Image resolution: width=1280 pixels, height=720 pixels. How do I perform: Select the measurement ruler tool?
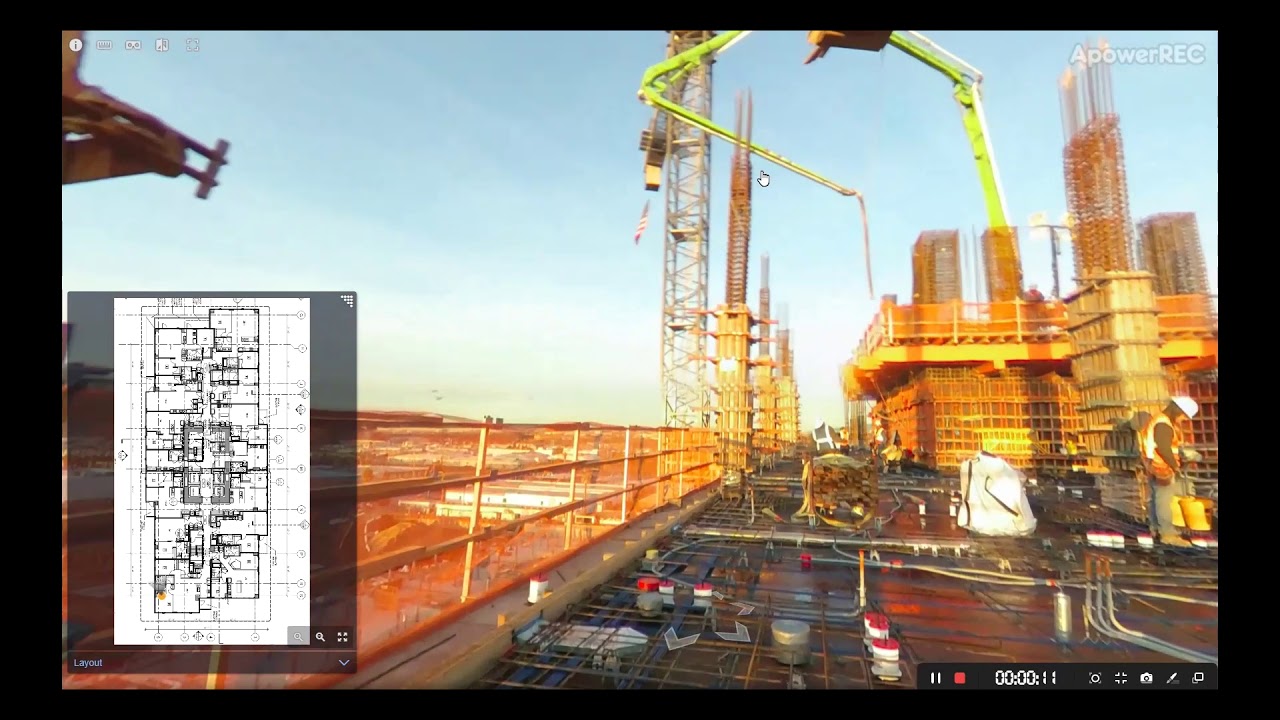pos(104,45)
